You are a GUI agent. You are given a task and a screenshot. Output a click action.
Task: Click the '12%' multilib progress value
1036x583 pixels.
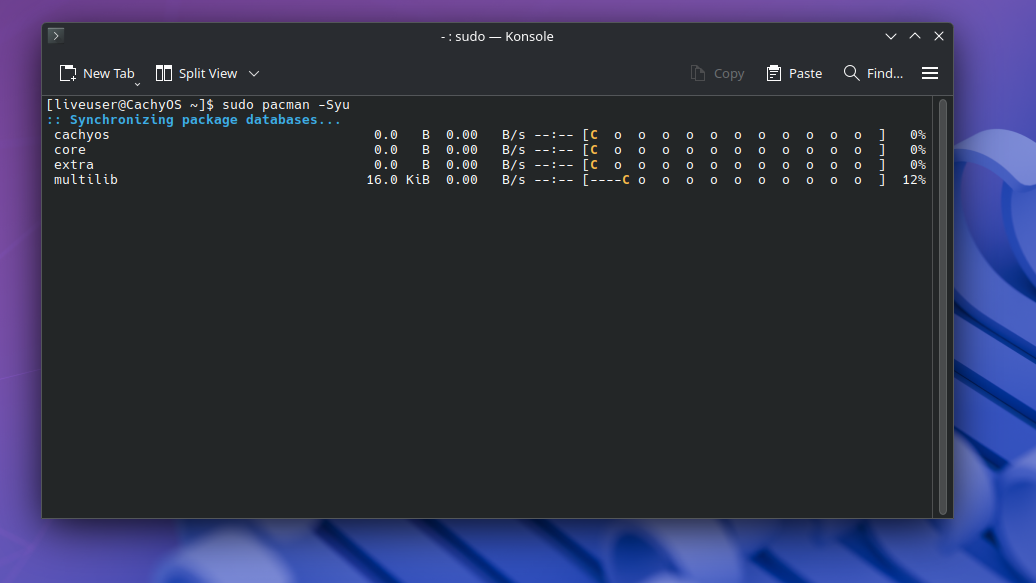pyautogui.click(x=914, y=180)
